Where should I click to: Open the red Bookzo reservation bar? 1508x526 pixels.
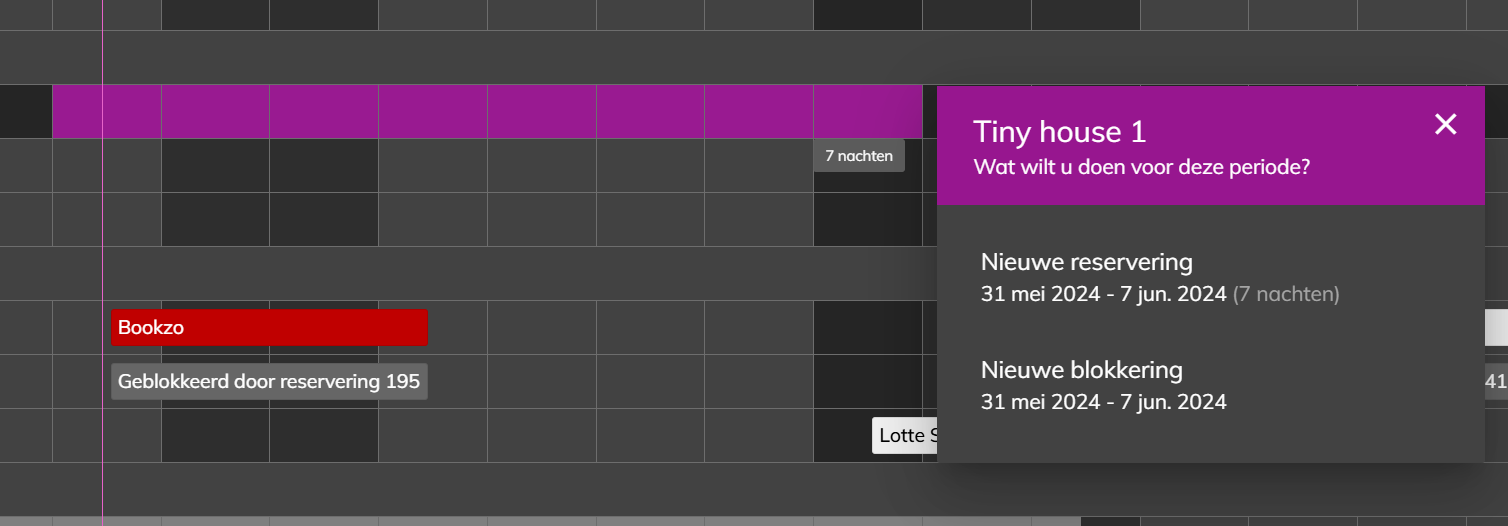tap(269, 327)
